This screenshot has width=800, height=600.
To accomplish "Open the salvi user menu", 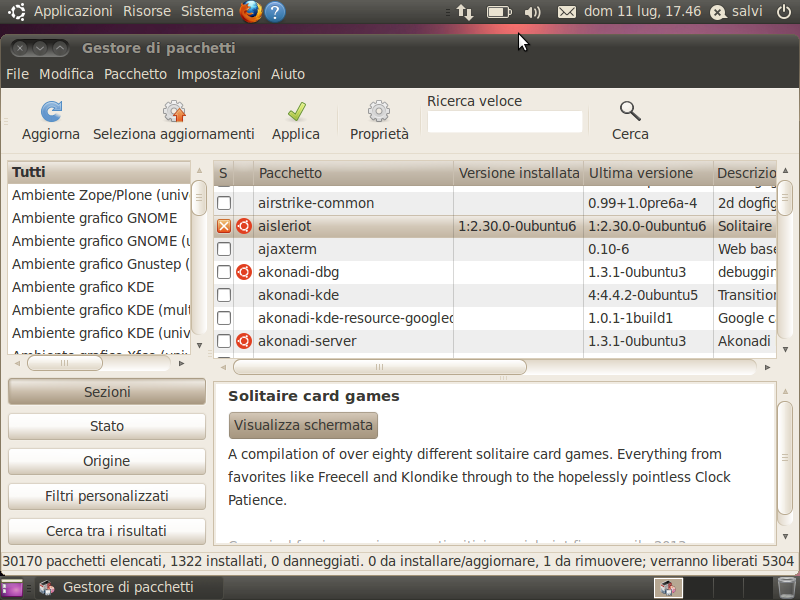I will [x=737, y=12].
